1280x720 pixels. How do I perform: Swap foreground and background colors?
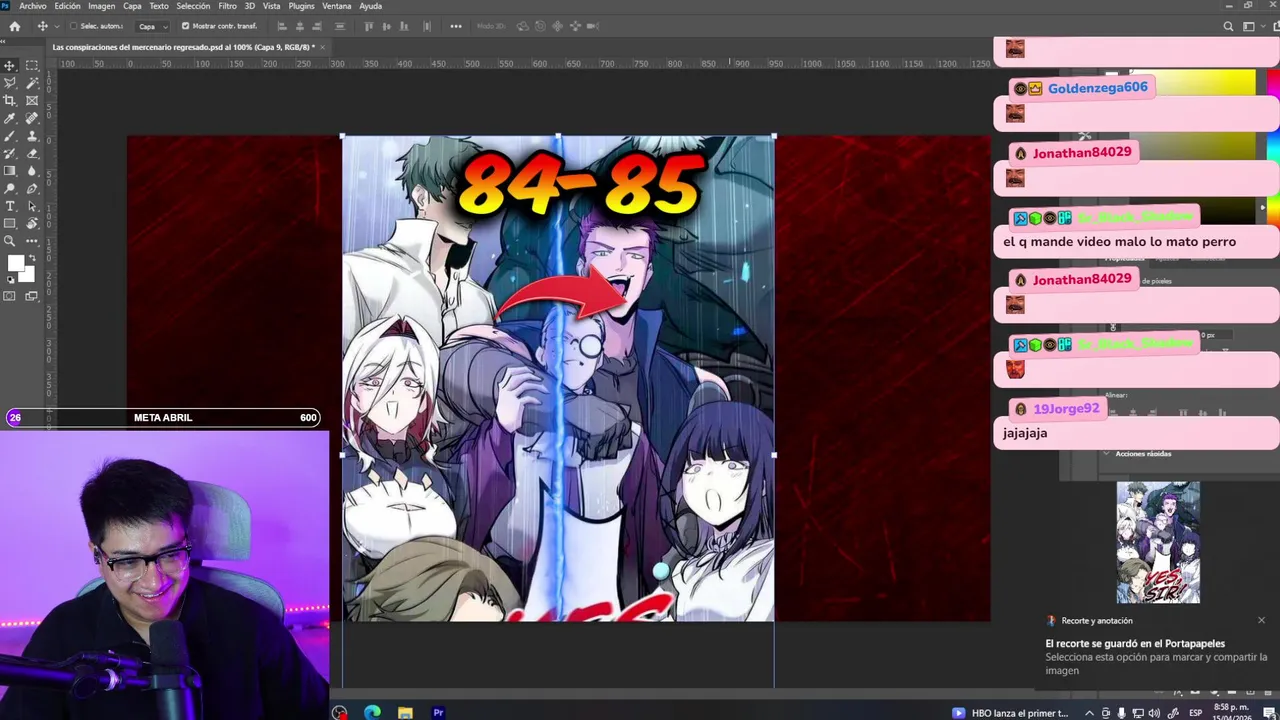tap(31, 258)
